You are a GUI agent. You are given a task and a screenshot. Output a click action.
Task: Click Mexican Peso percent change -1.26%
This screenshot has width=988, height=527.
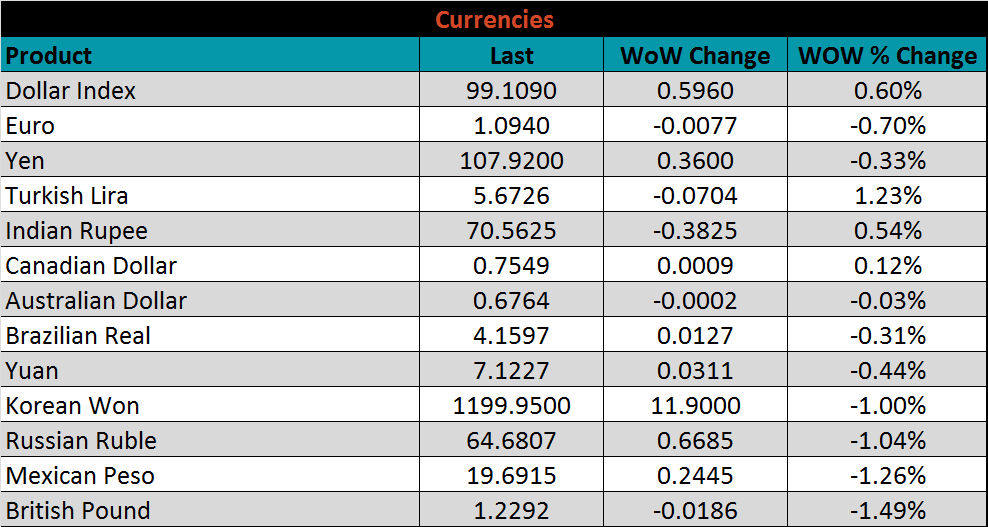pyautogui.click(x=887, y=476)
